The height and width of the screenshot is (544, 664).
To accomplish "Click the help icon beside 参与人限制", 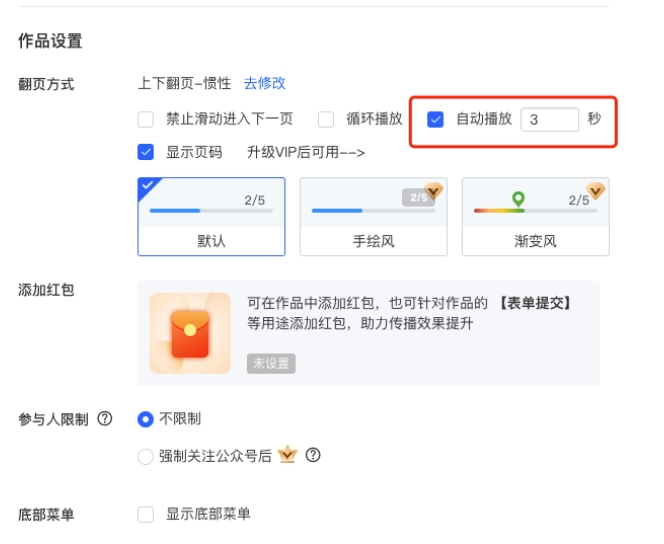I will (104, 419).
